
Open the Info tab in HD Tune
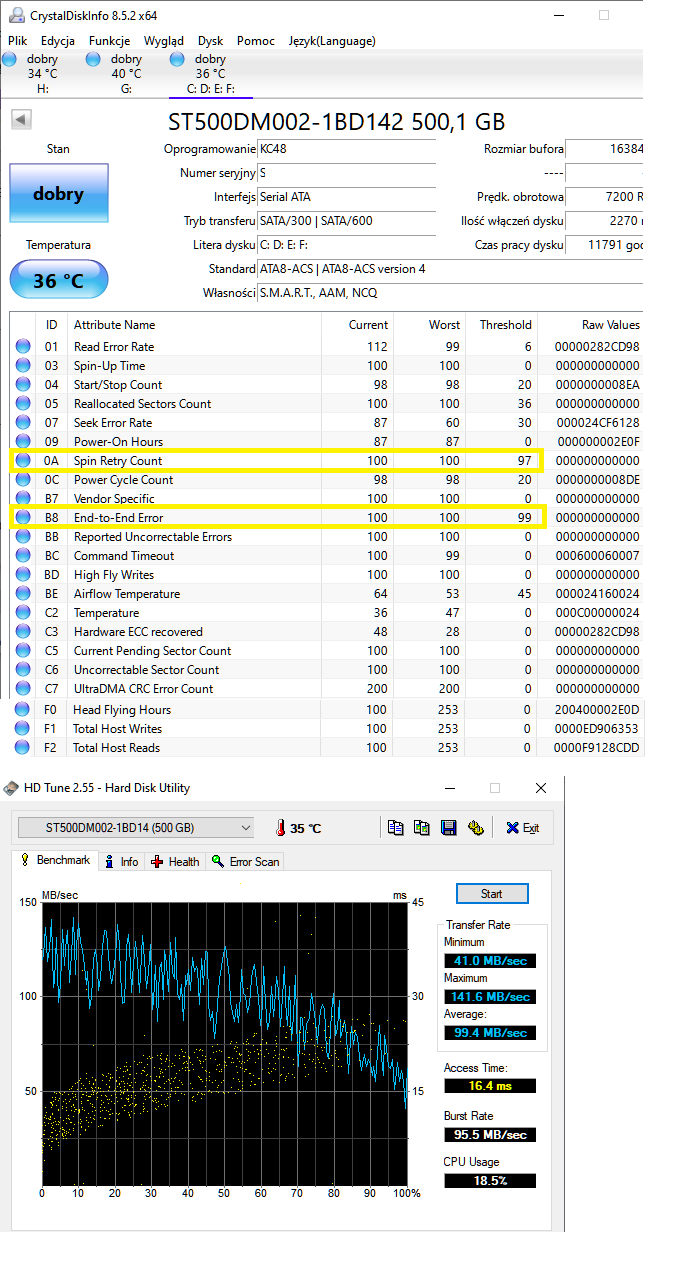click(121, 861)
